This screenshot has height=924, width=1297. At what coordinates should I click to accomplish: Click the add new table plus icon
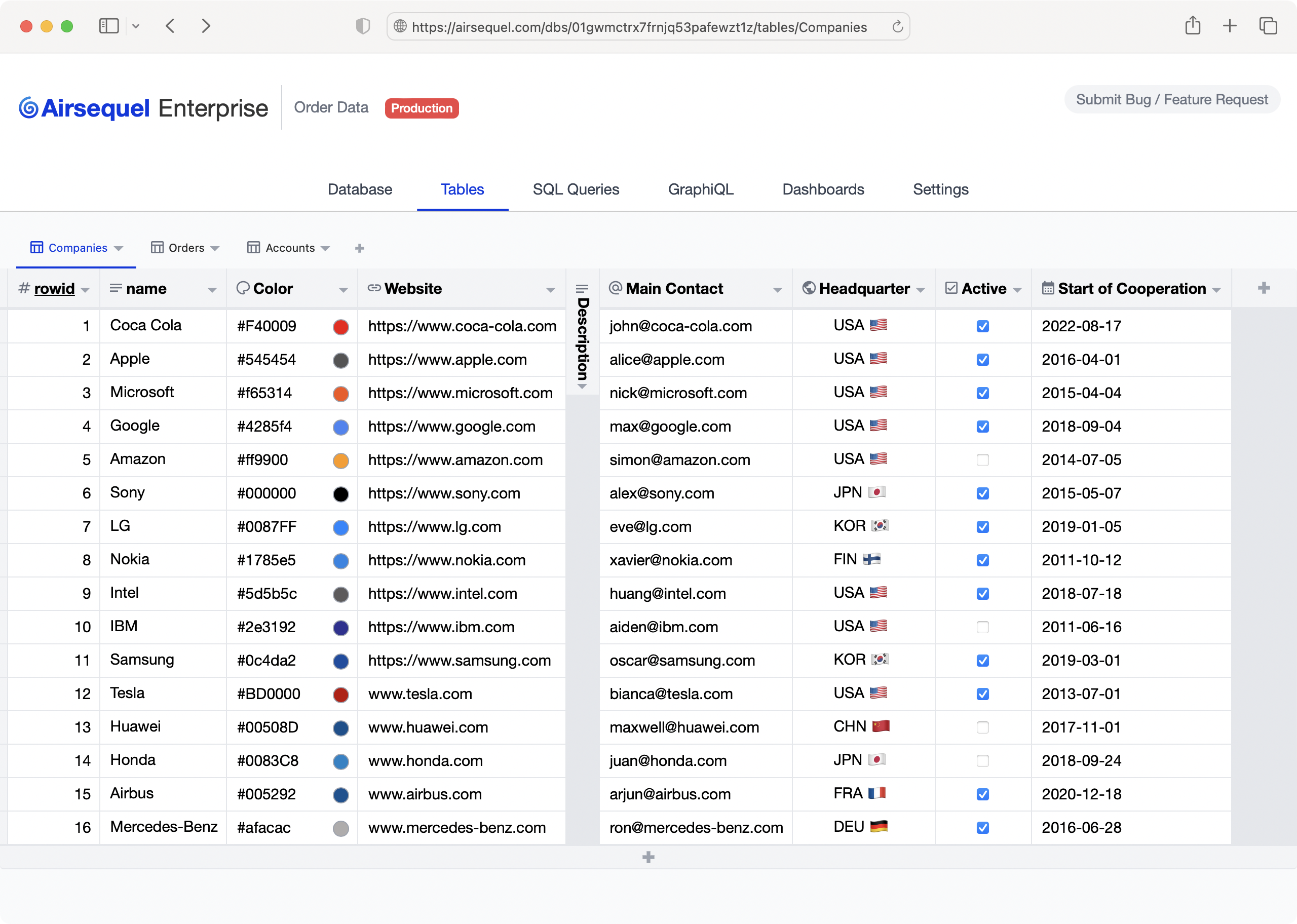pos(360,248)
